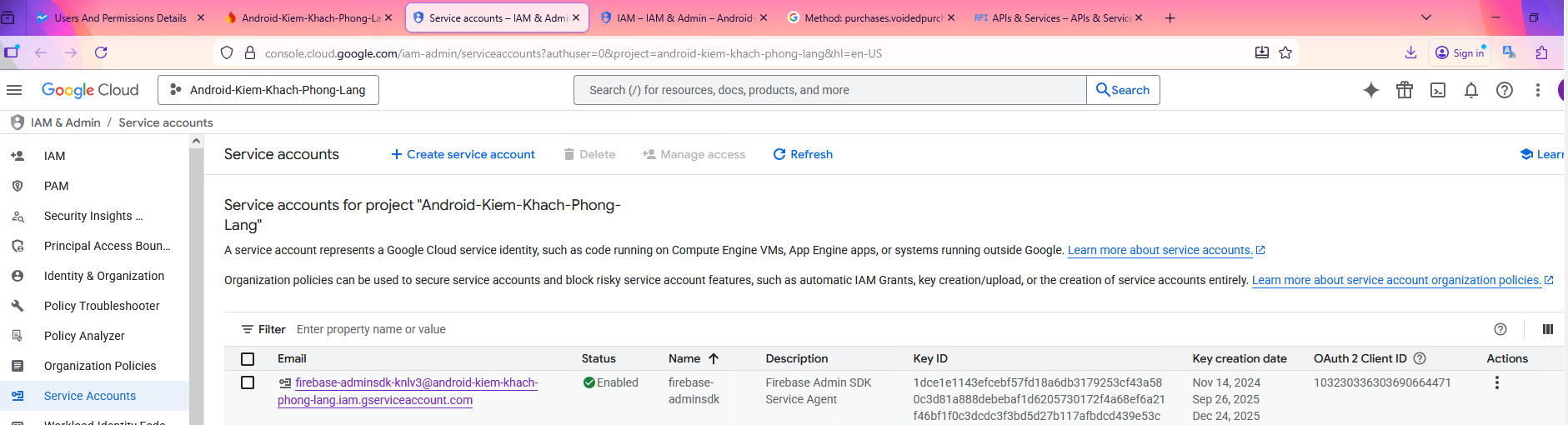Sort by Name column arrow
Image resolution: width=1568 pixels, height=425 pixels.
(x=714, y=358)
